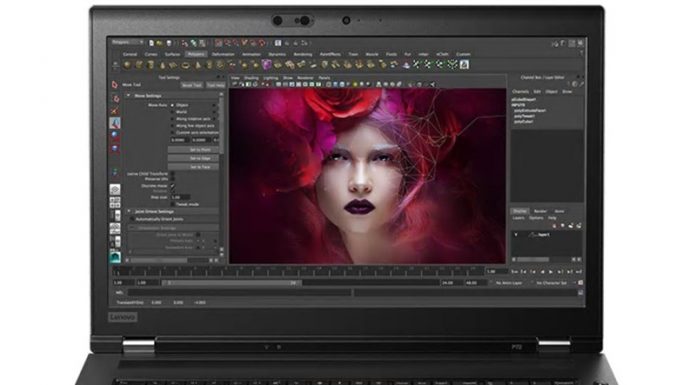Select the Object move axis radio button
Screen dimensions: 696x385
pyautogui.click(x=173, y=105)
